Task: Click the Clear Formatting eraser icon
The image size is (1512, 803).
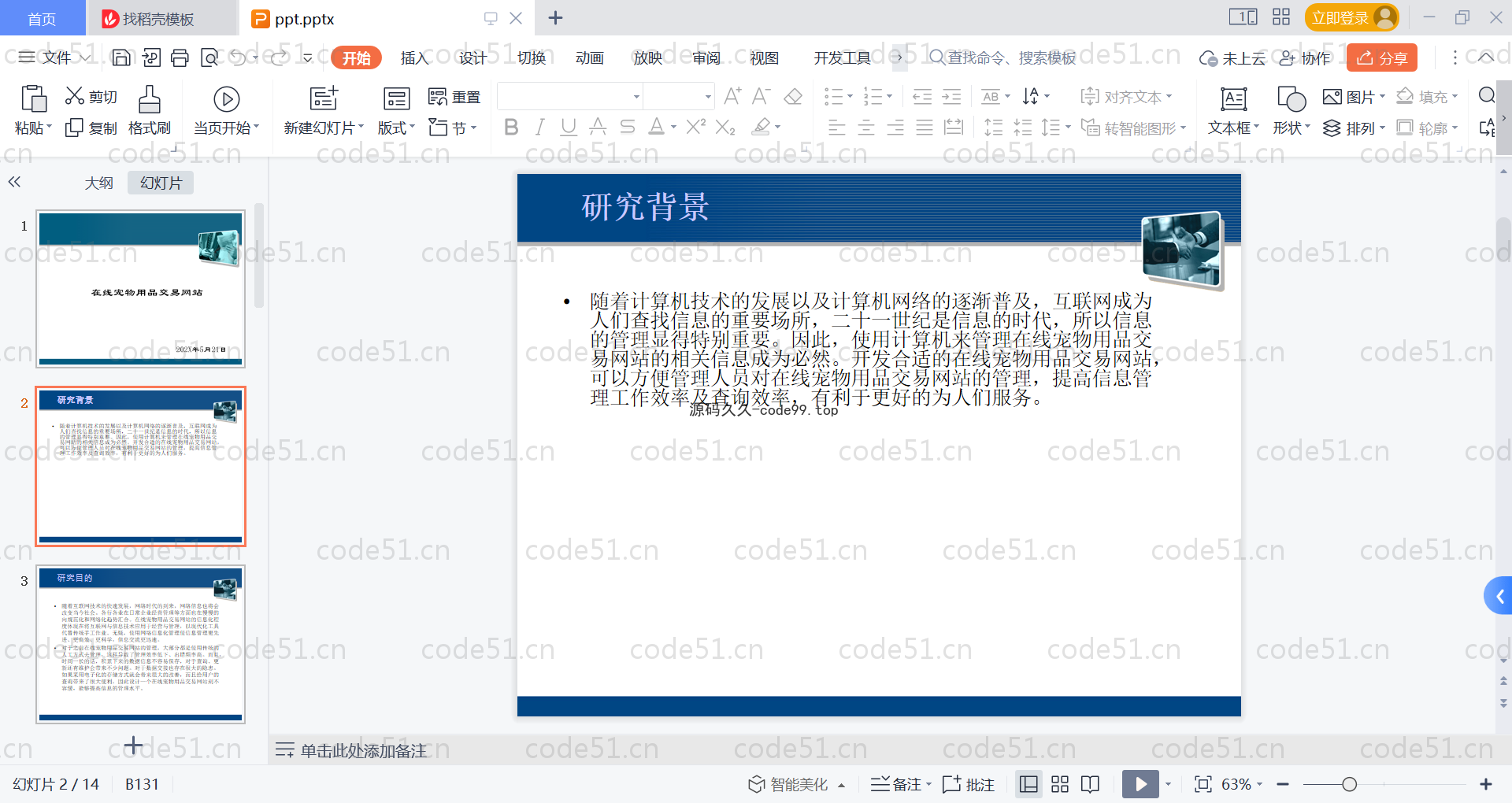Action: 793,96
